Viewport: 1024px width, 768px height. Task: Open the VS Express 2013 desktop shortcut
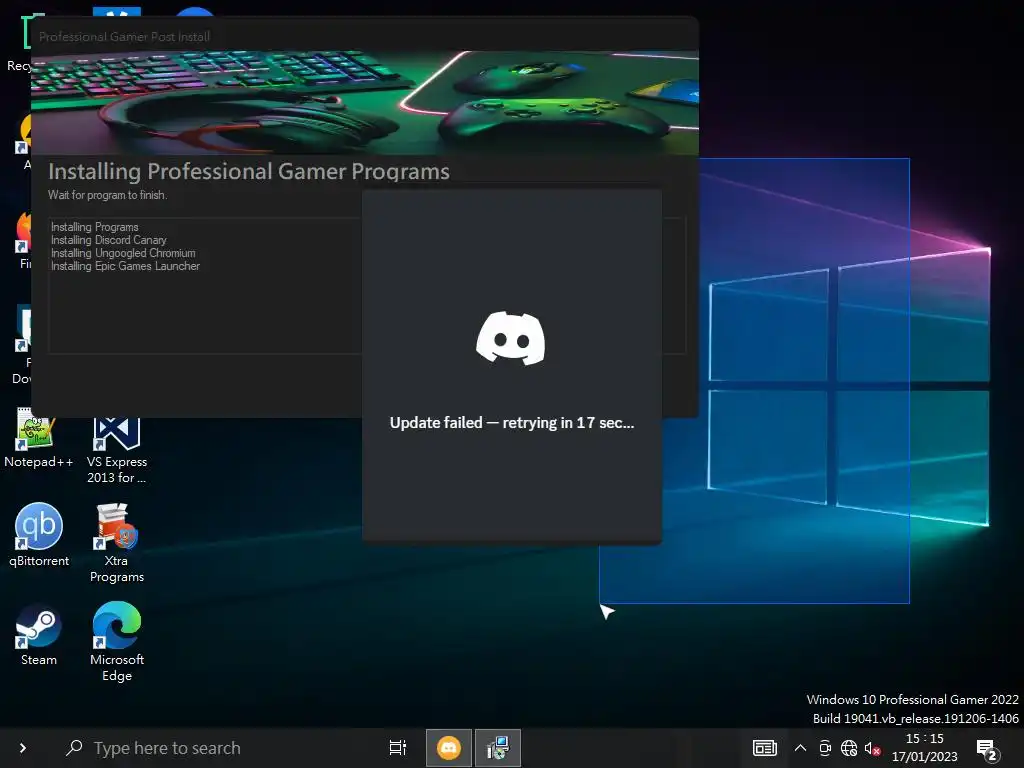point(117,449)
